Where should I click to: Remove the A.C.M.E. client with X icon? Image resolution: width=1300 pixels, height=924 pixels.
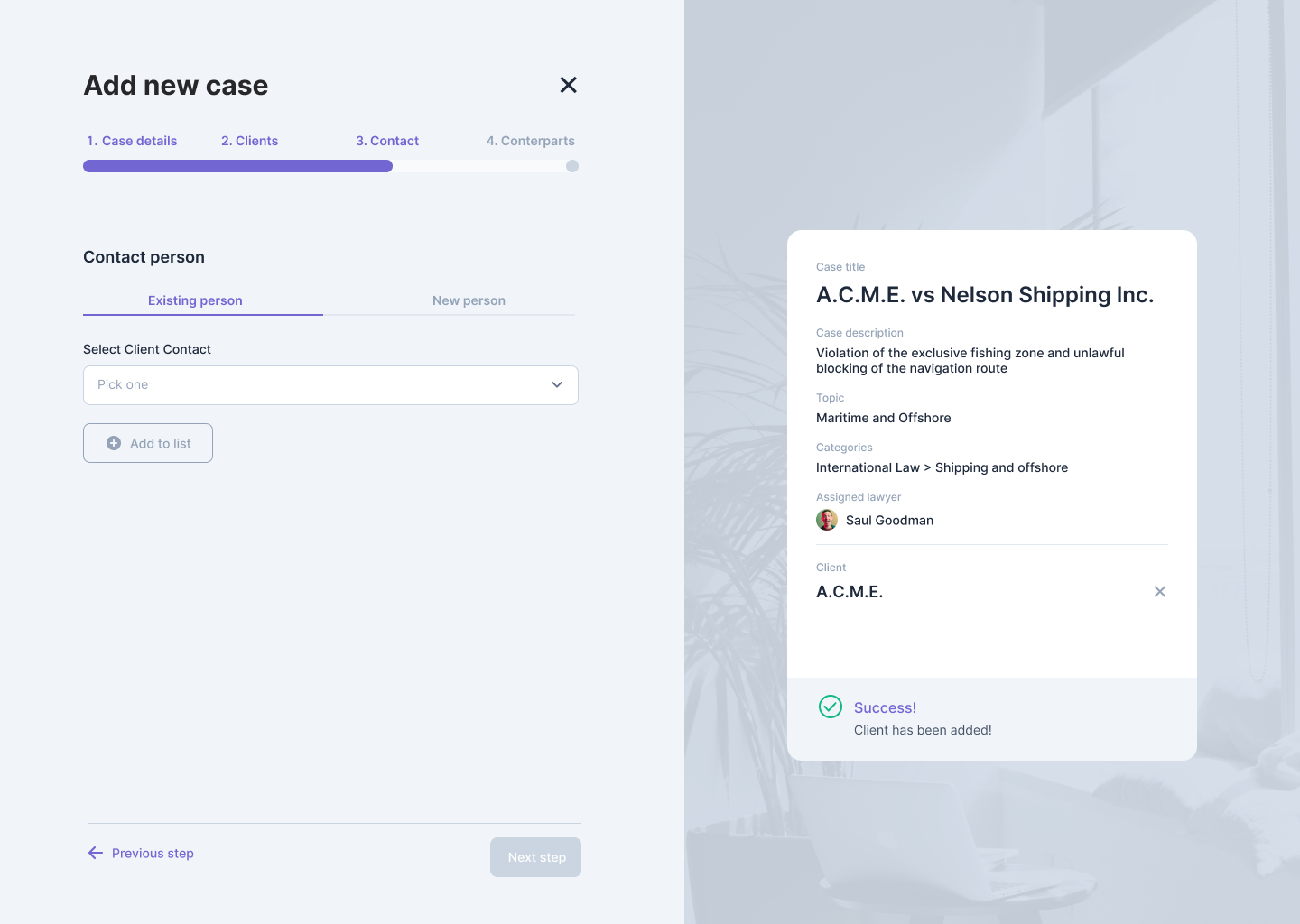click(x=1160, y=592)
